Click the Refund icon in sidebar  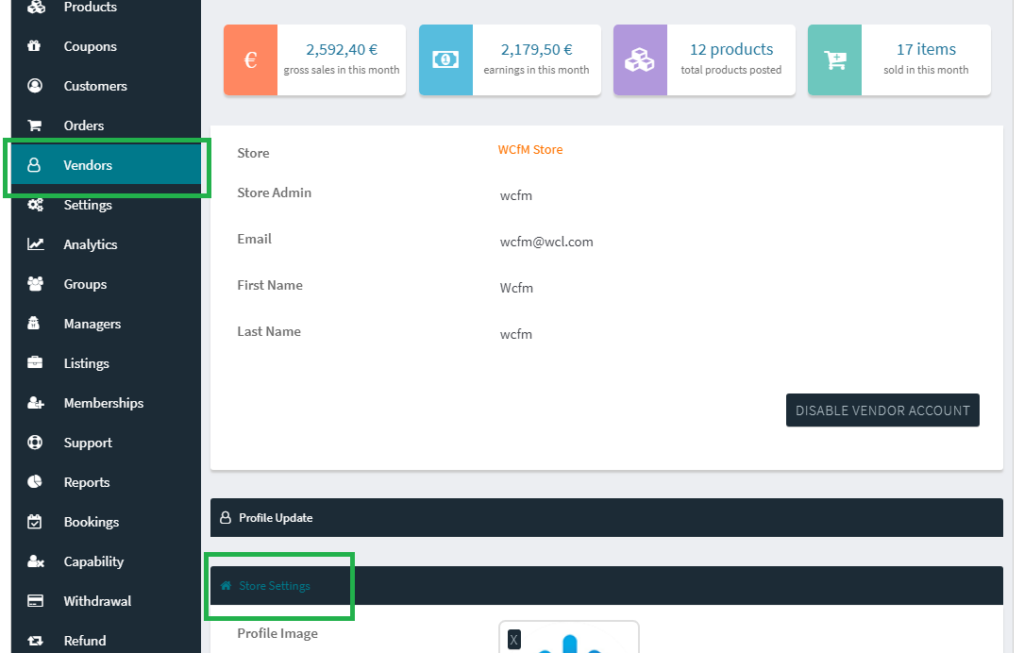[x=35, y=641]
